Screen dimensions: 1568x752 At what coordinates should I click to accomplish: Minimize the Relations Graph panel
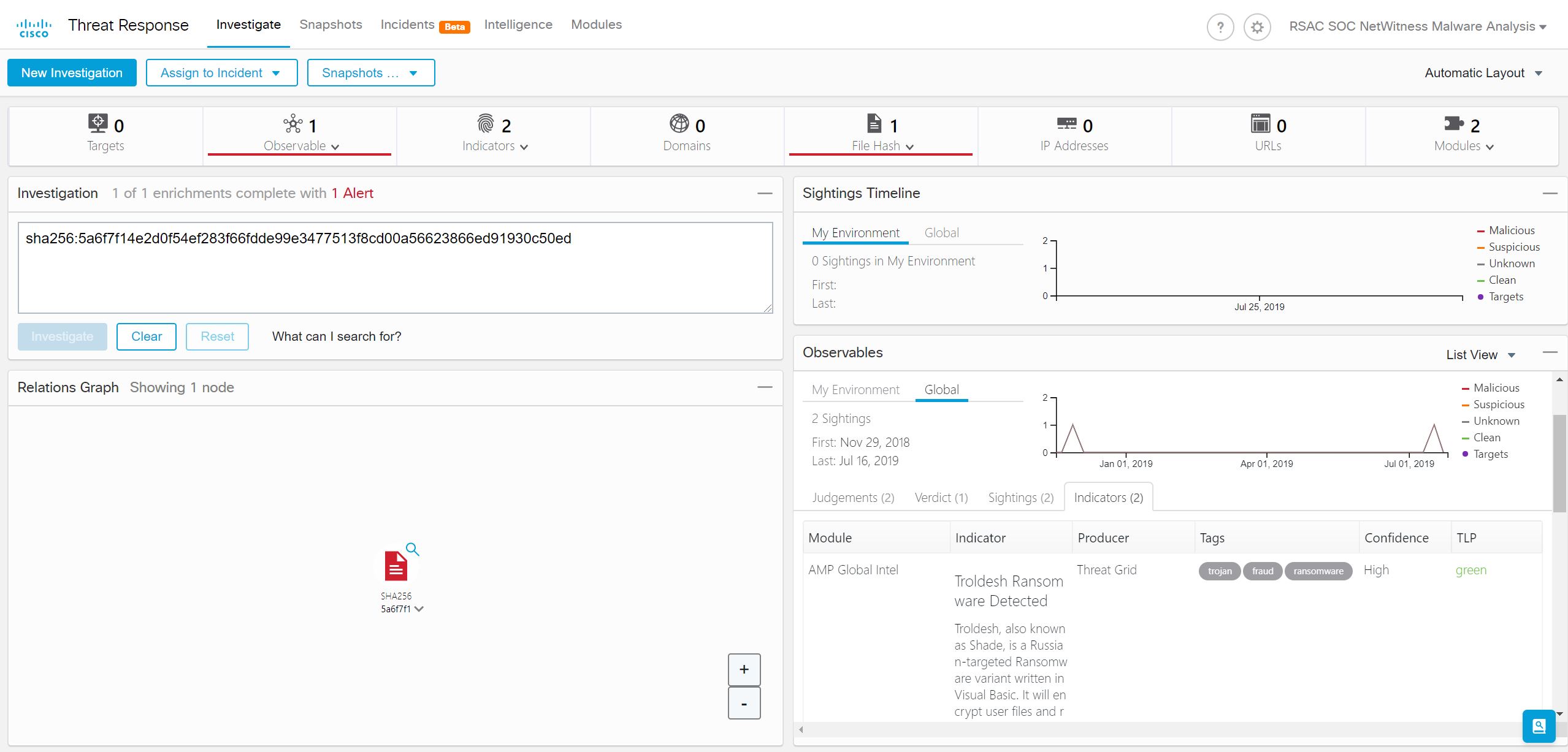point(765,387)
